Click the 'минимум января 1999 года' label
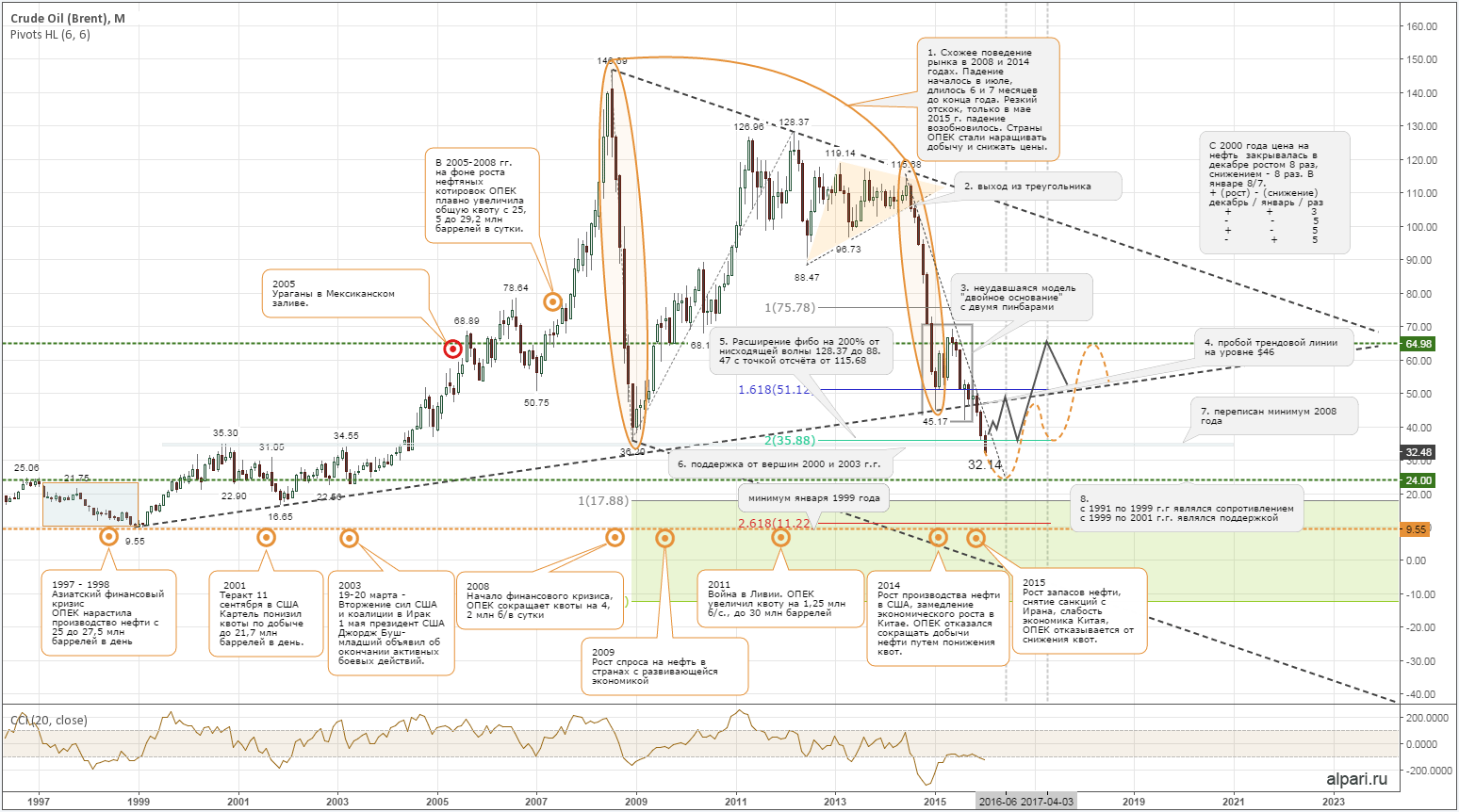1459x812 pixels. pyautogui.click(x=814, y=498)
